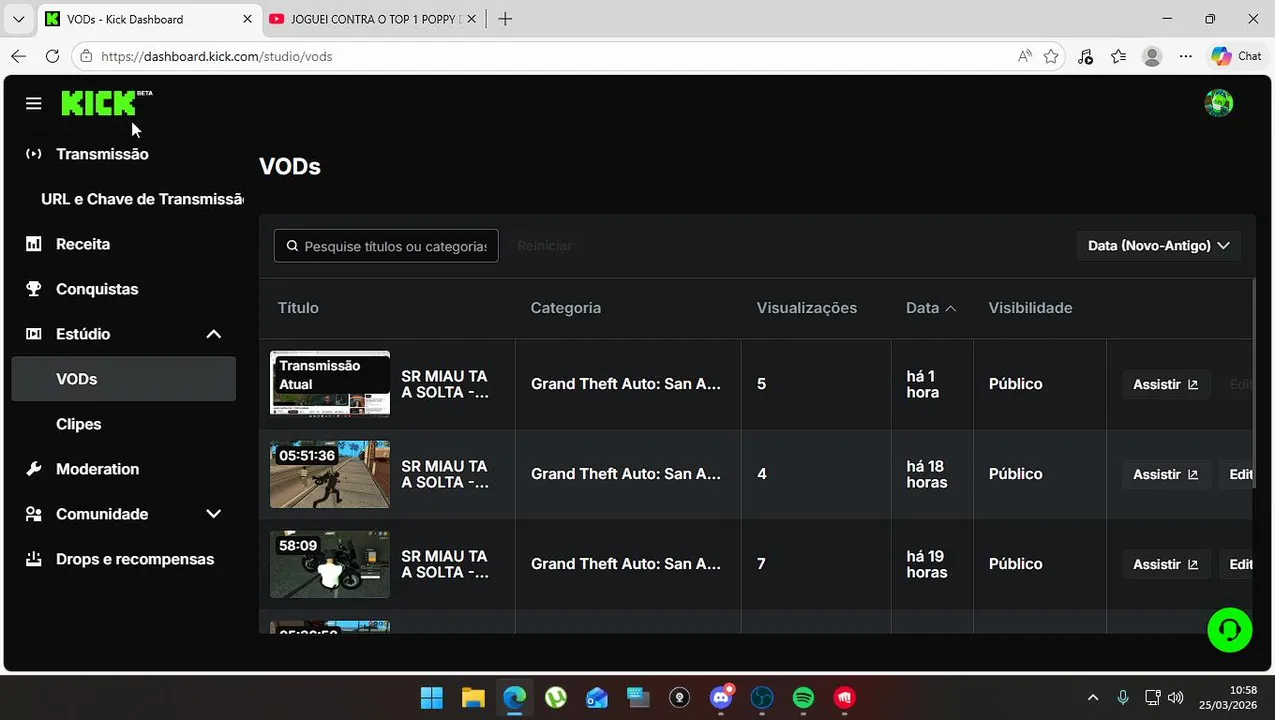Screen dimensions: 1275x720
Task: Go back in the browser
Action: pyautogui.click(x=18, y=56)
